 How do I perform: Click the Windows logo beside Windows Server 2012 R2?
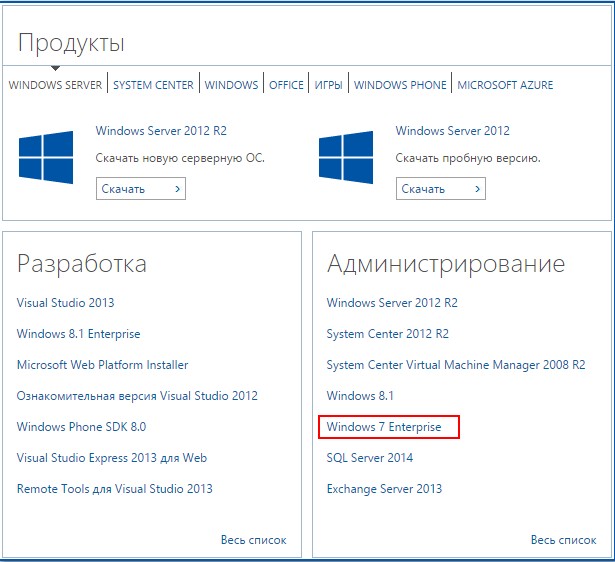[46, 157]
